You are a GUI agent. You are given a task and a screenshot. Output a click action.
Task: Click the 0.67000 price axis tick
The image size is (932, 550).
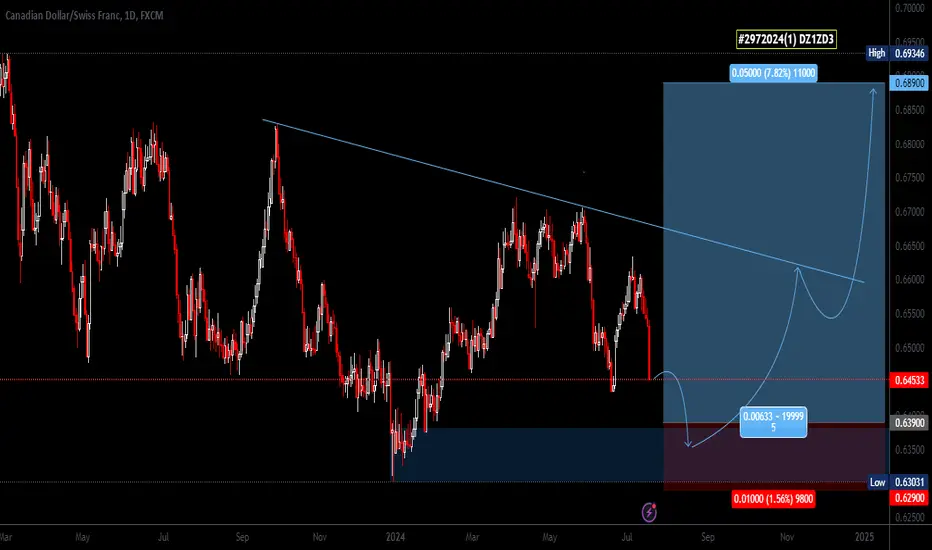point(910,212)
